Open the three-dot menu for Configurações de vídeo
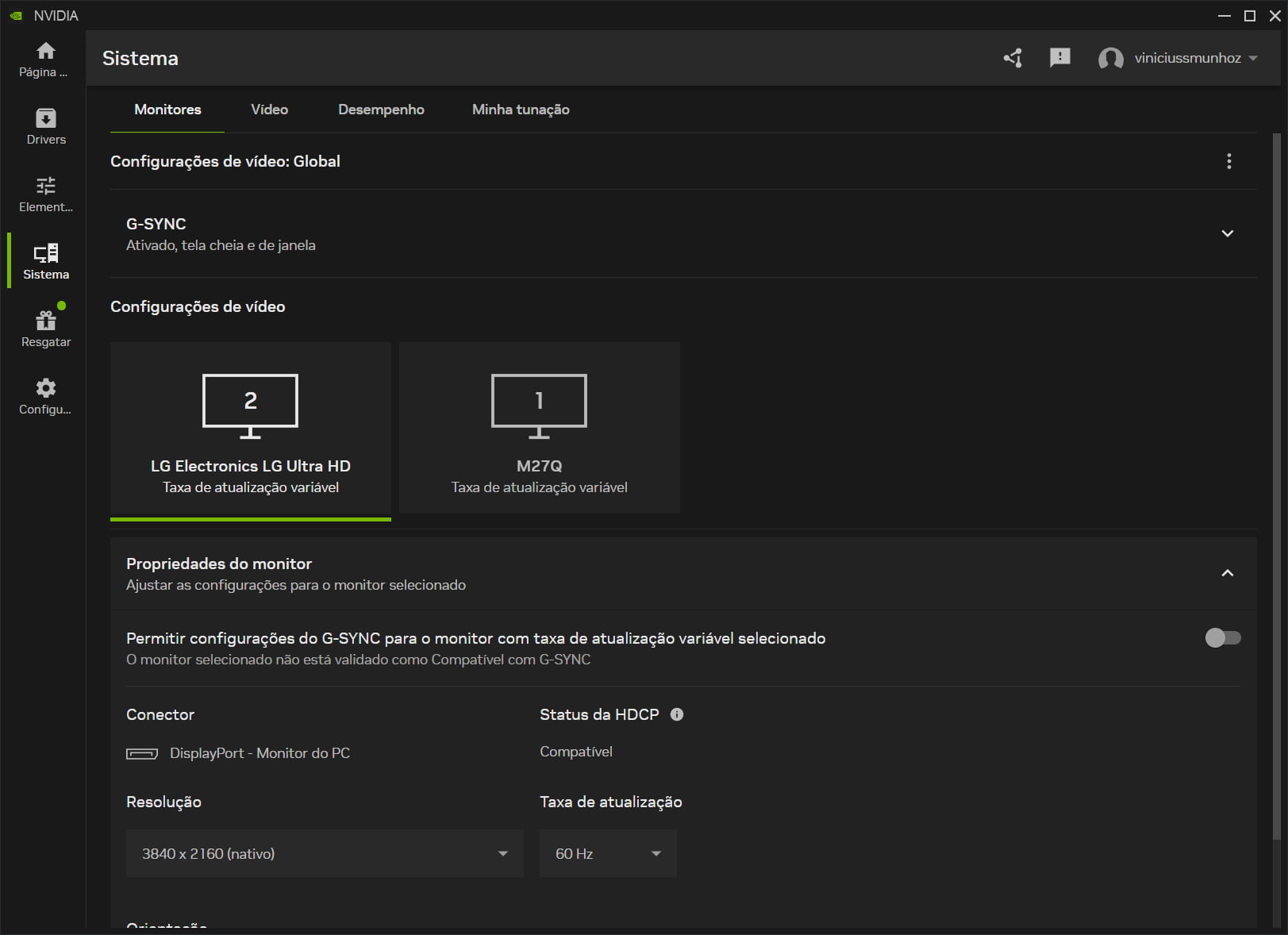The image size is (1288, 935). click(1229, 161)
